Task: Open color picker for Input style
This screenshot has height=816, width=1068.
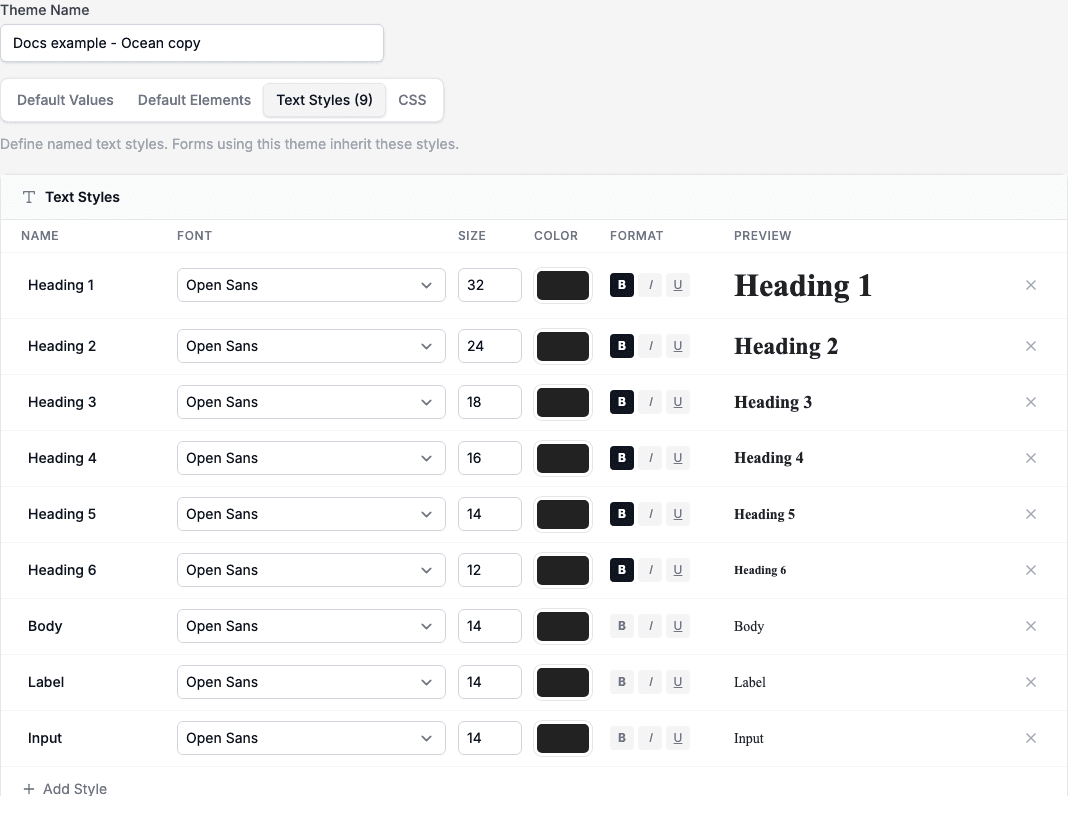Action: pos(563,738)
